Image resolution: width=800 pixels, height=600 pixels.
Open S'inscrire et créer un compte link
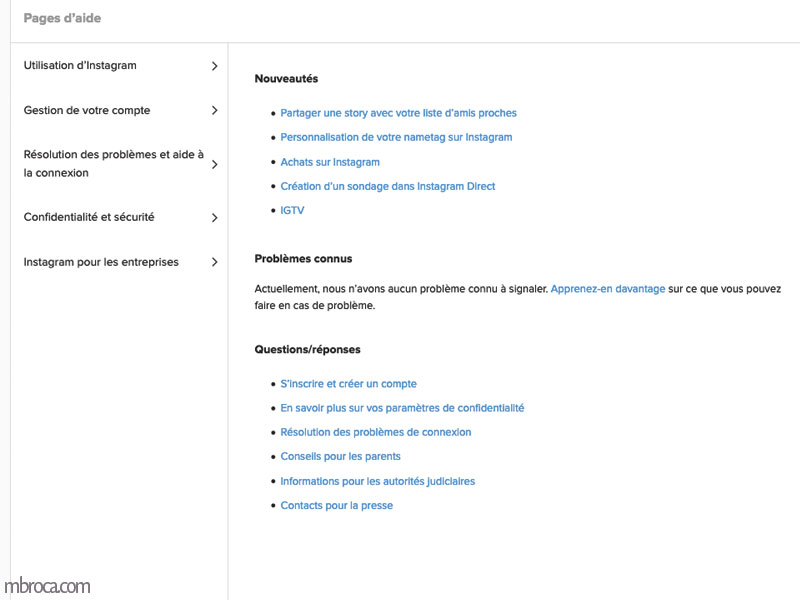coord(348,384)
